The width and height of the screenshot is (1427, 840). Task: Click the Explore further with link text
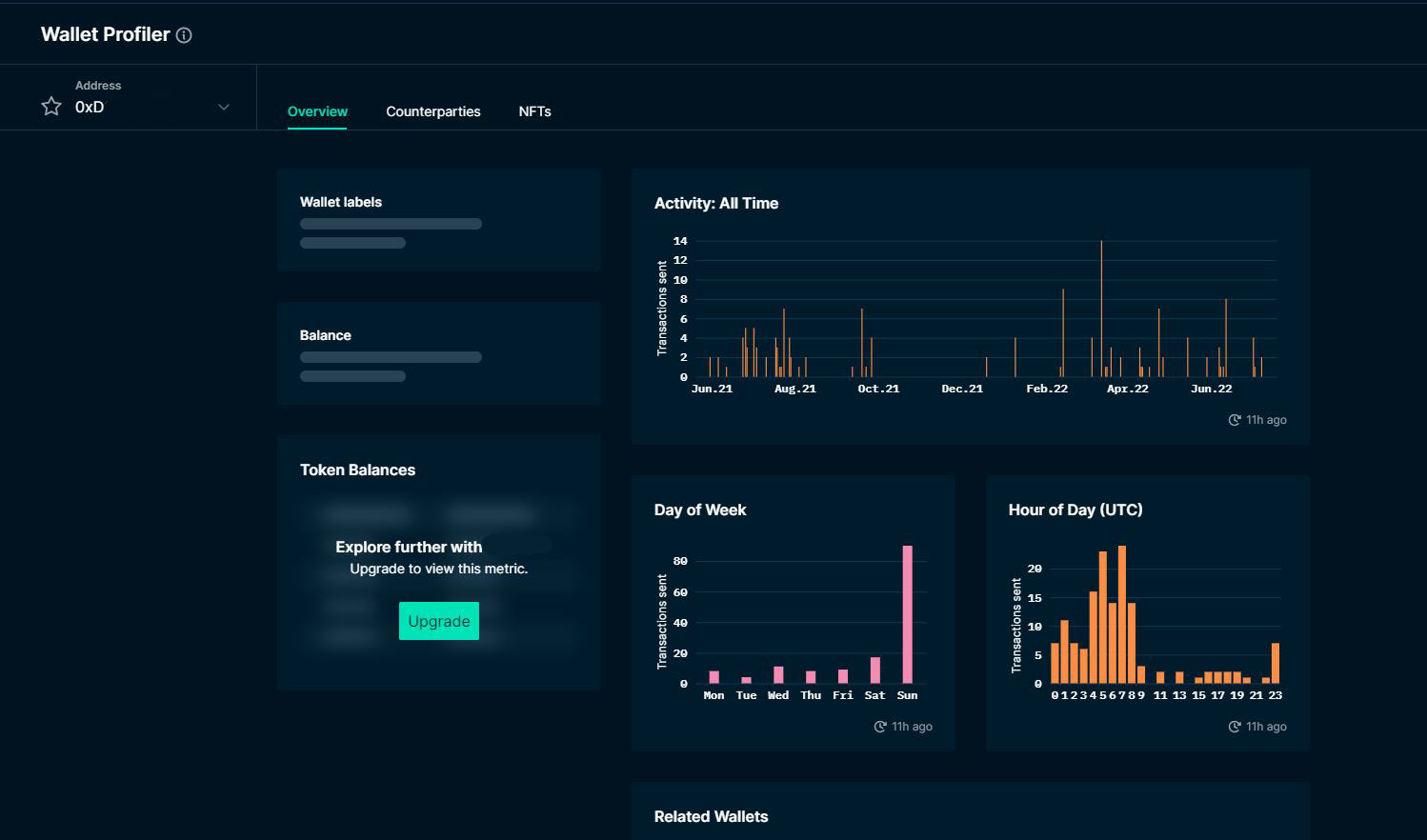tap(409, 547)
